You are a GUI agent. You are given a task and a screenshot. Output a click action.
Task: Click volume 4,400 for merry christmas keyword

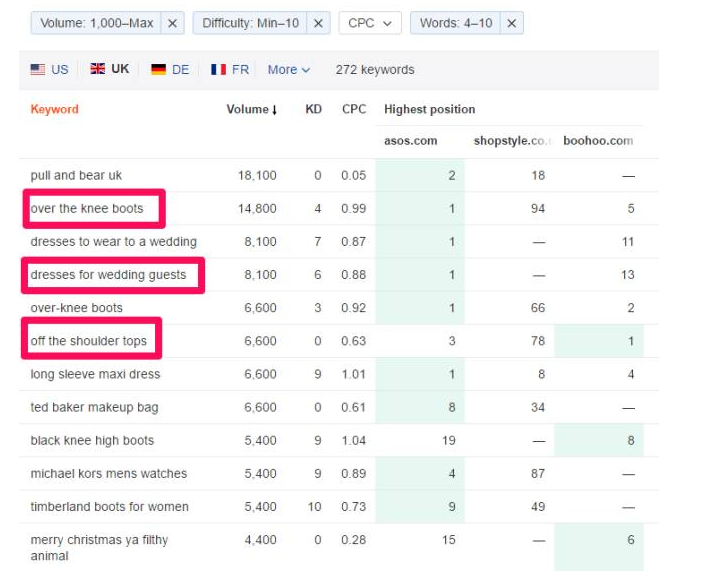point(260,540)
